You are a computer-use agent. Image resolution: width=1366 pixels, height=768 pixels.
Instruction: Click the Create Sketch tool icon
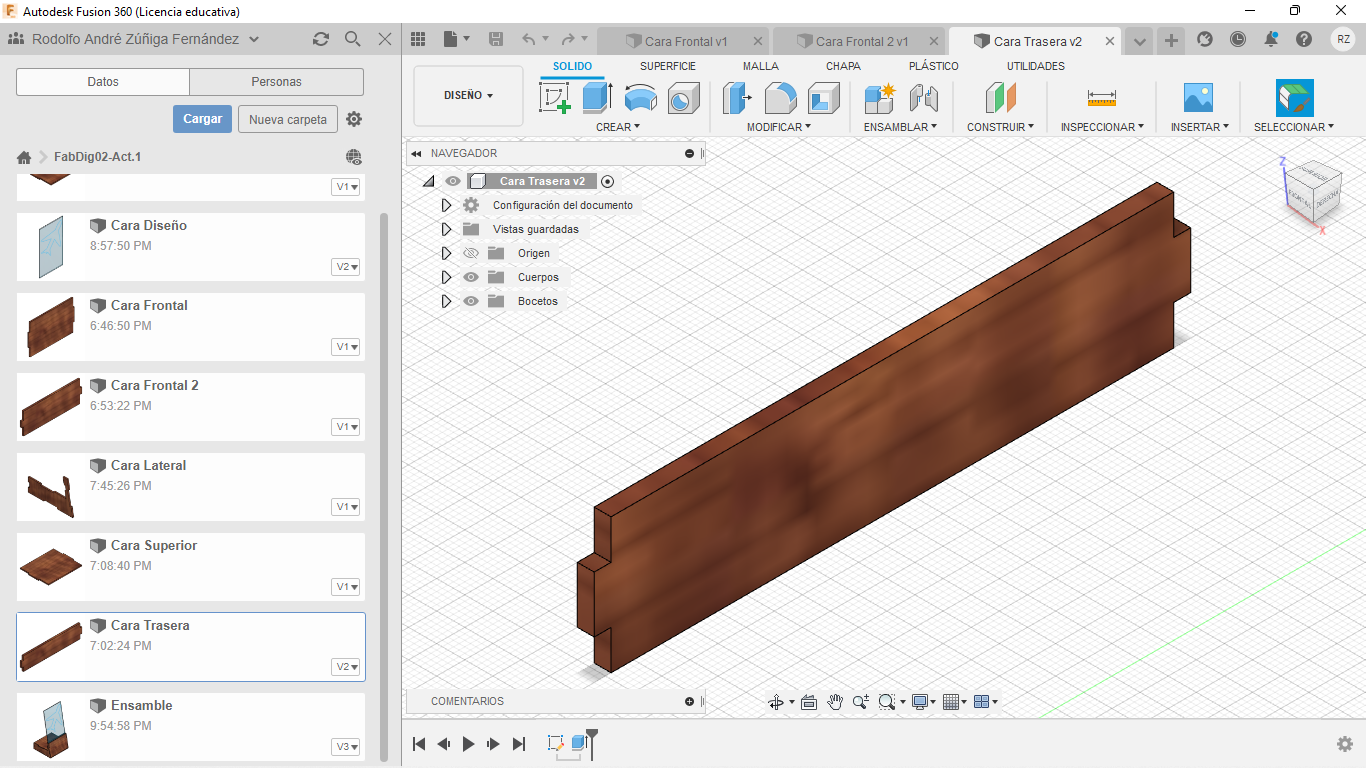pos(555,98)
